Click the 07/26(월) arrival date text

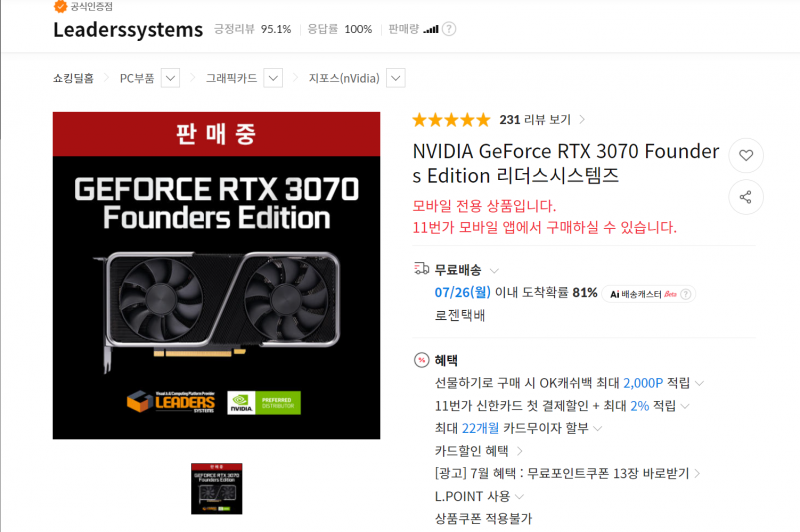coord(462,292)
